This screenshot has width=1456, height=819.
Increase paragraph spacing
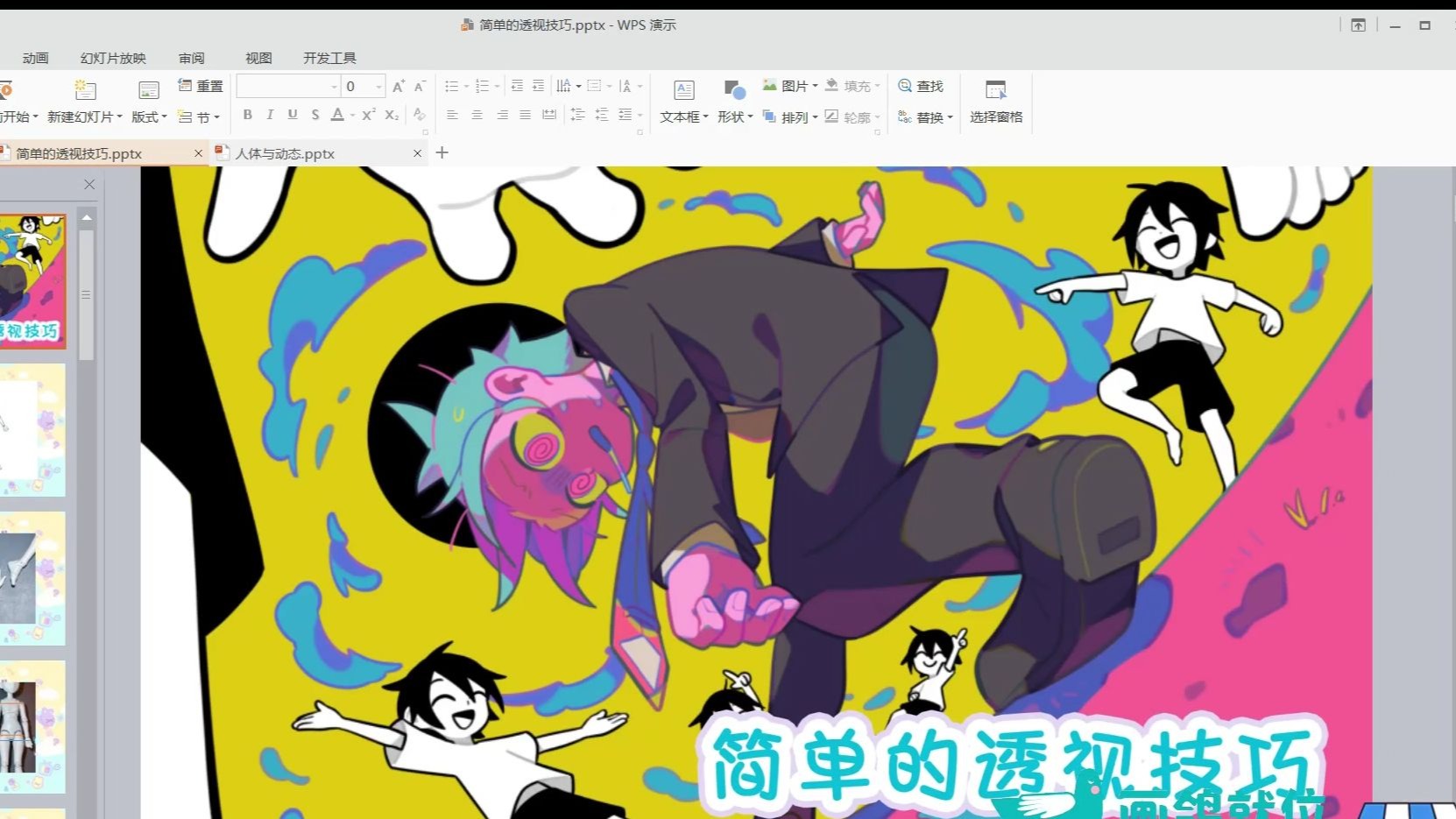[x=577, y=115]
